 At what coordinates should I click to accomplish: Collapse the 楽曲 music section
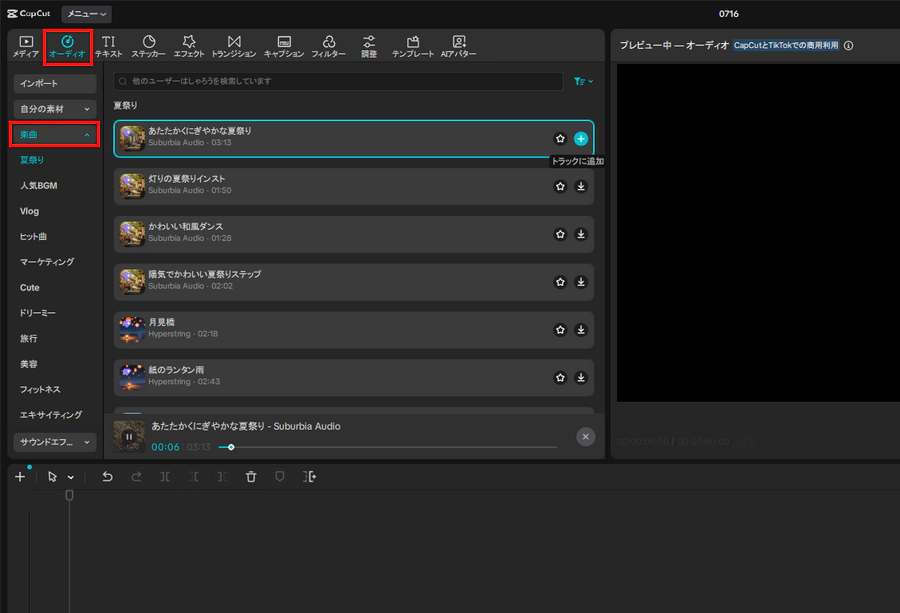(55, 134)
